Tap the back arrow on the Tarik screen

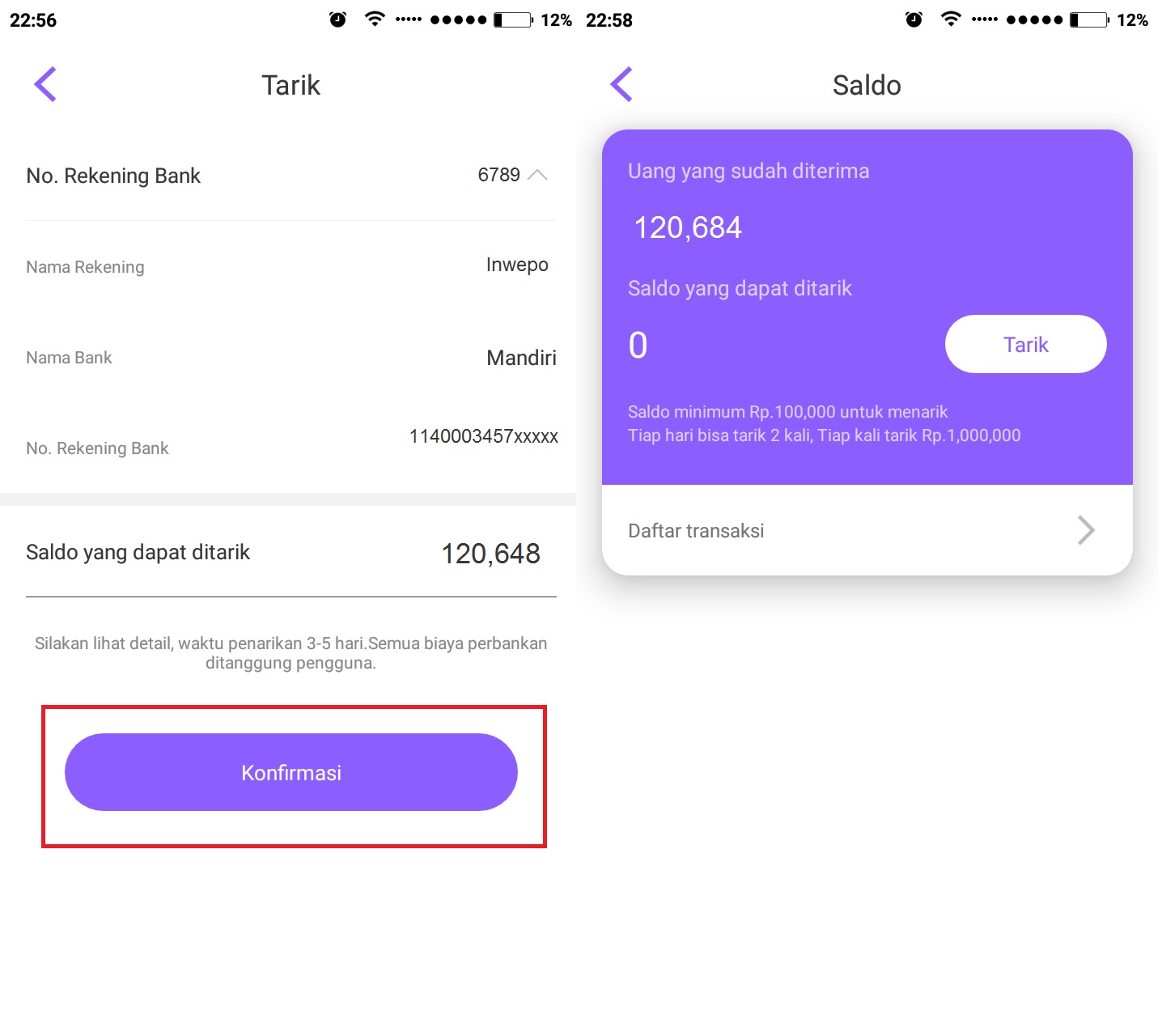[x=45, y=84]
